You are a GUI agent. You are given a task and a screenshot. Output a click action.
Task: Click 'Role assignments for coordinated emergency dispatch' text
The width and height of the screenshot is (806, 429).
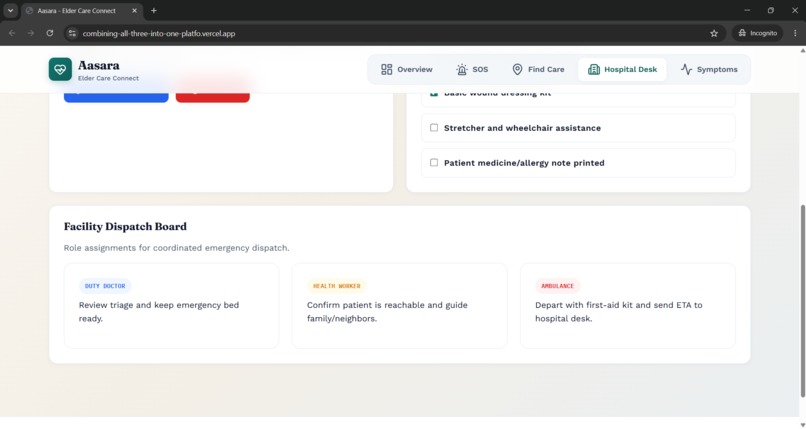(176, 248)
